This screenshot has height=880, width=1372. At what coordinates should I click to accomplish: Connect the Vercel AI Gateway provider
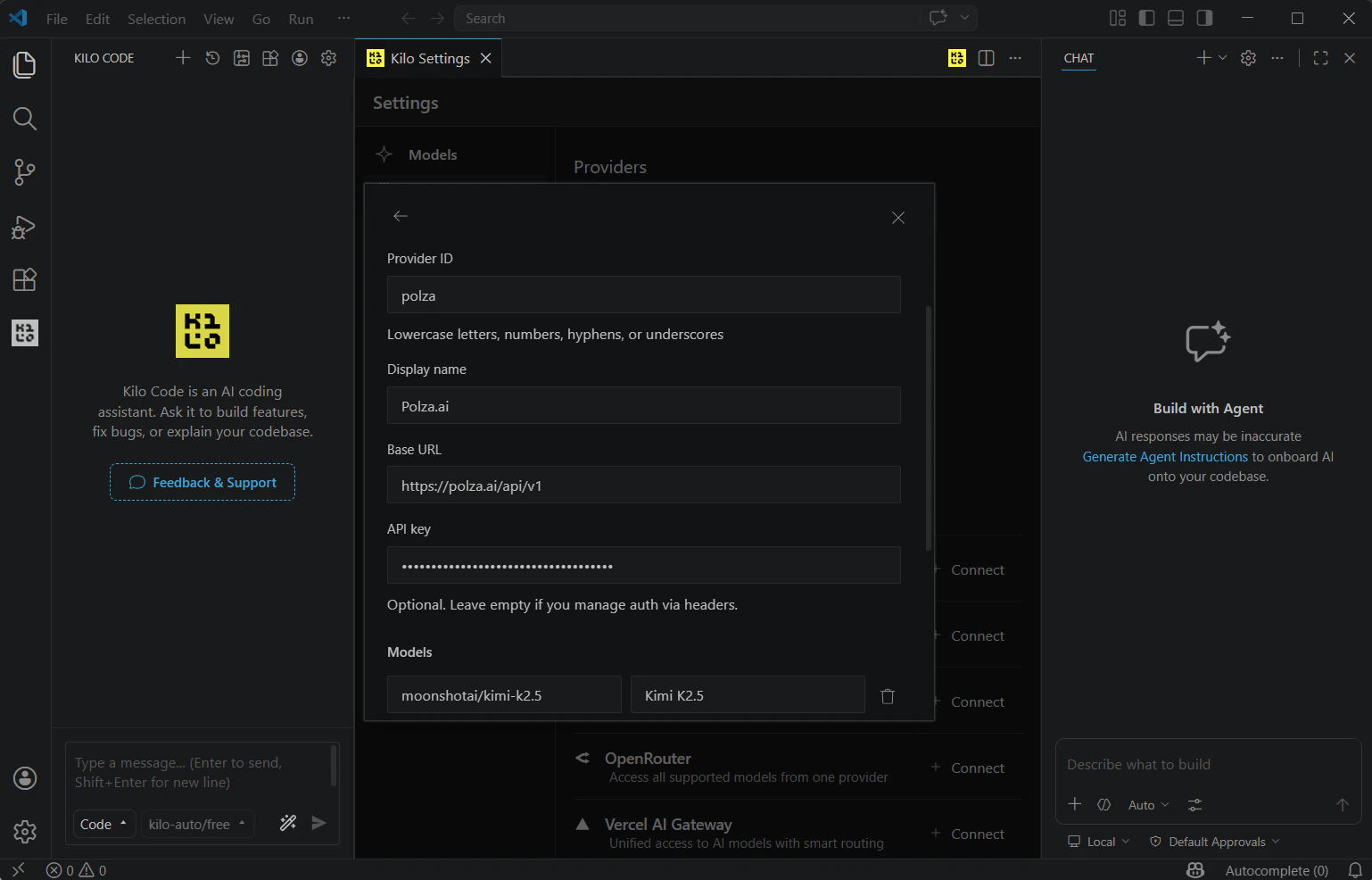coord(969,834)
